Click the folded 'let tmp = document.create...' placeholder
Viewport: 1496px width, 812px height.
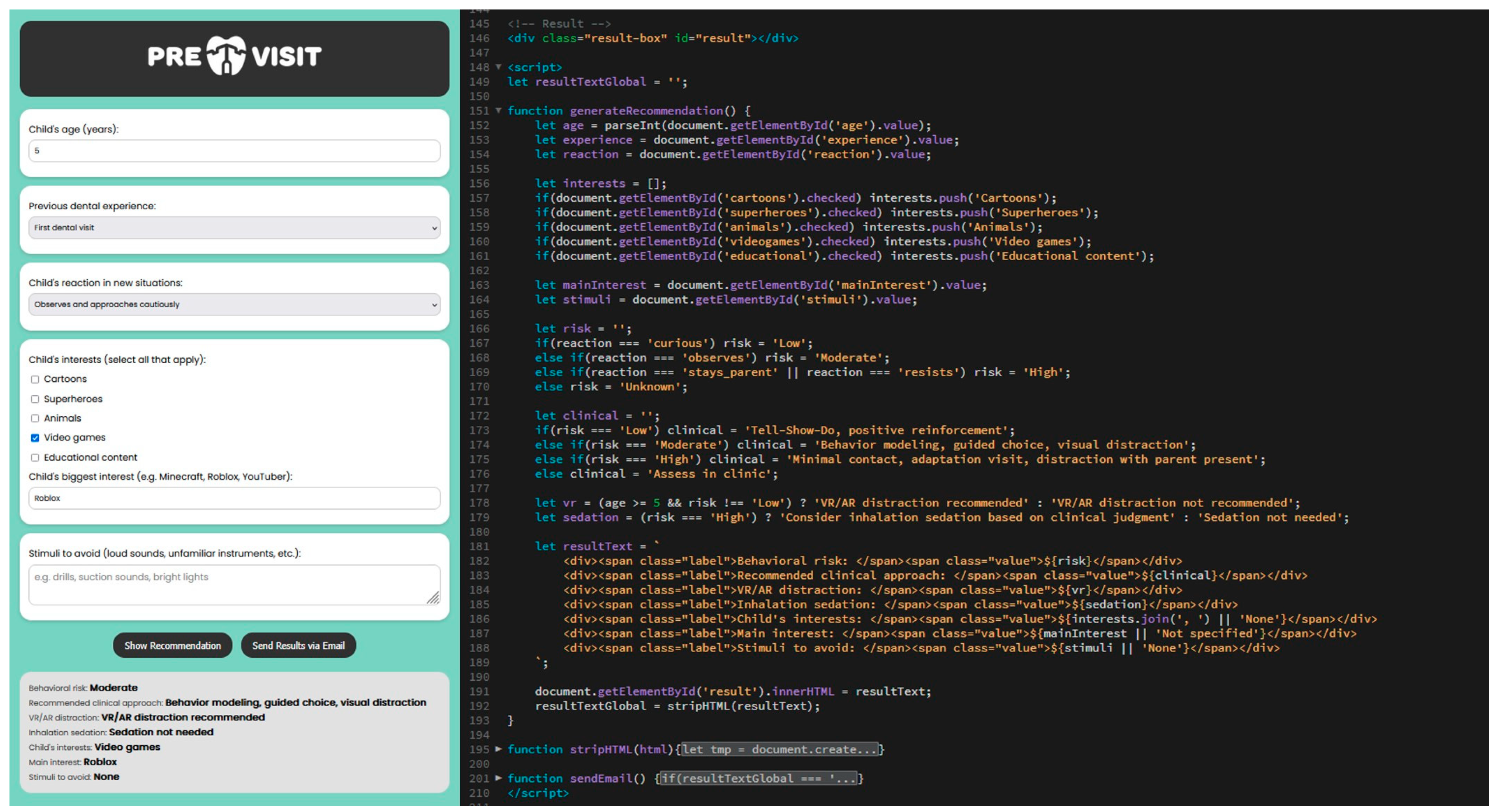click(x=779, y=749)
